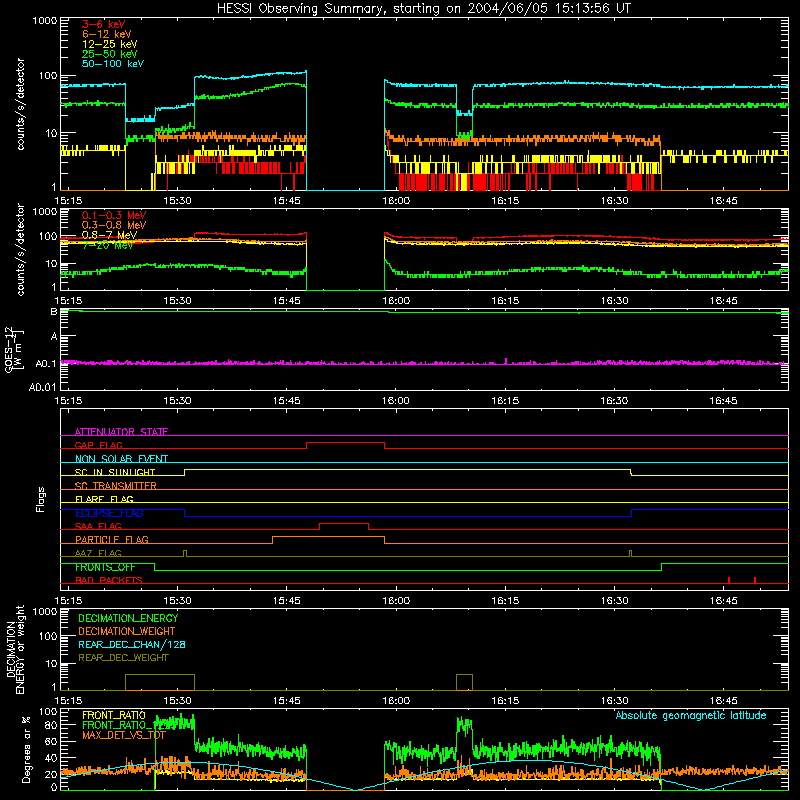Click the HESSI Observing Summary title text
The height and width of the screenshot is (800, 800).
pyautogui.click(x=423, y=9)
